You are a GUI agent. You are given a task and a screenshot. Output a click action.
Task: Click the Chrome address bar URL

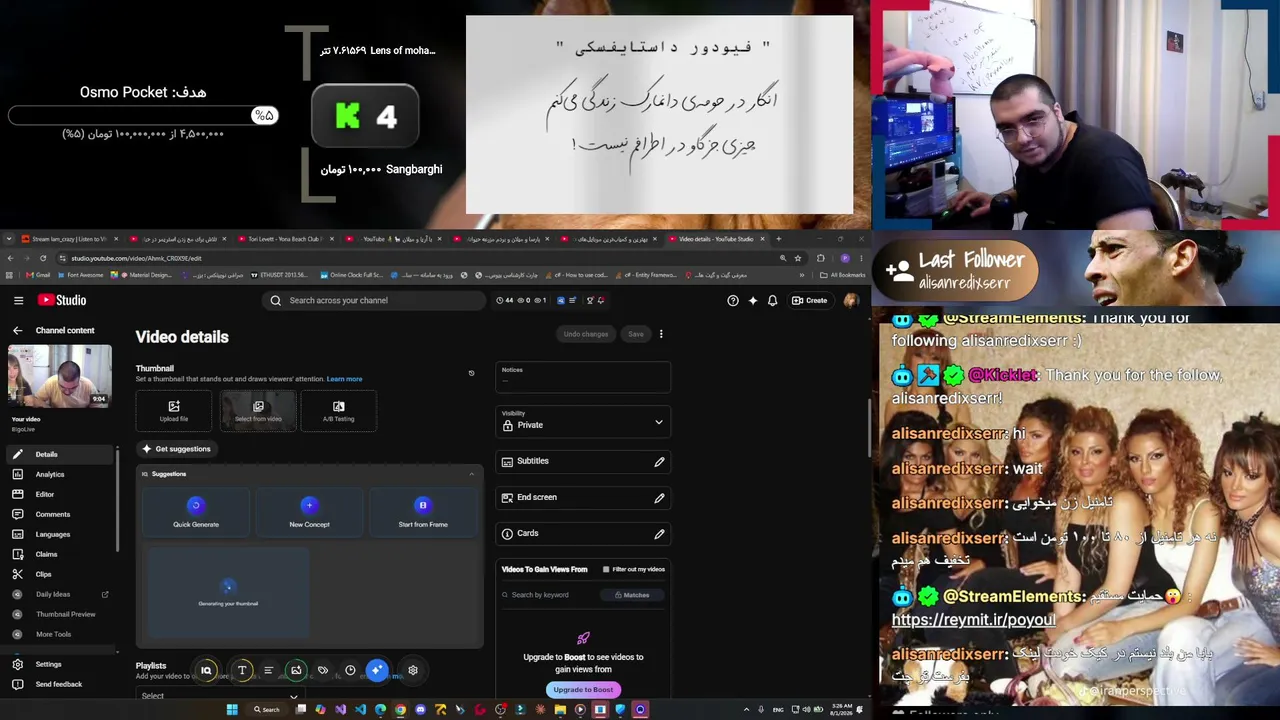click(x=136, y=258)
